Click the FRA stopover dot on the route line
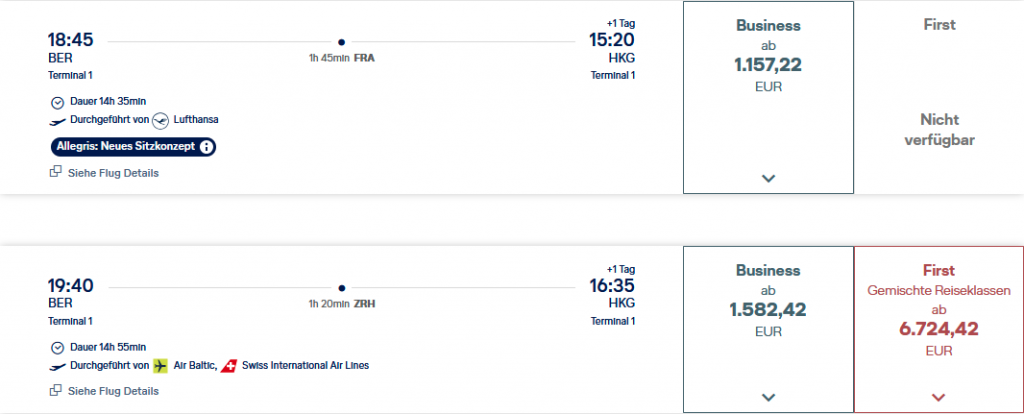This screenshot has height=414, width=1024. tap(342, 42)
